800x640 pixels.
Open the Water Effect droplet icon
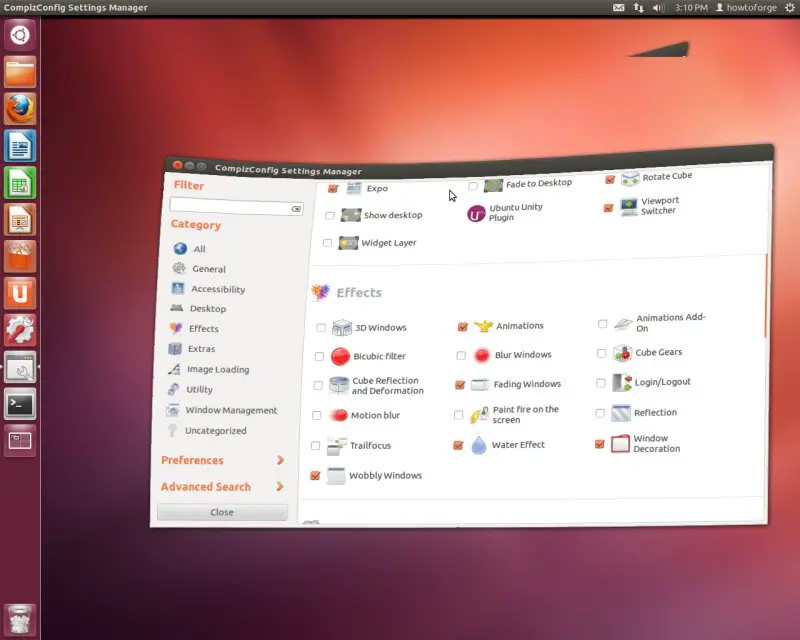479,445
